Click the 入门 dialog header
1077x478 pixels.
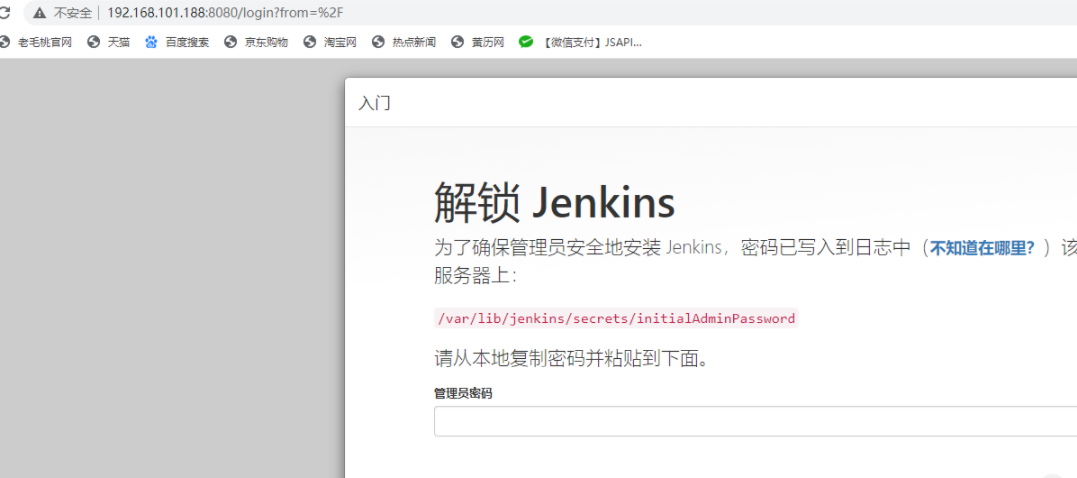click(375, 103)
